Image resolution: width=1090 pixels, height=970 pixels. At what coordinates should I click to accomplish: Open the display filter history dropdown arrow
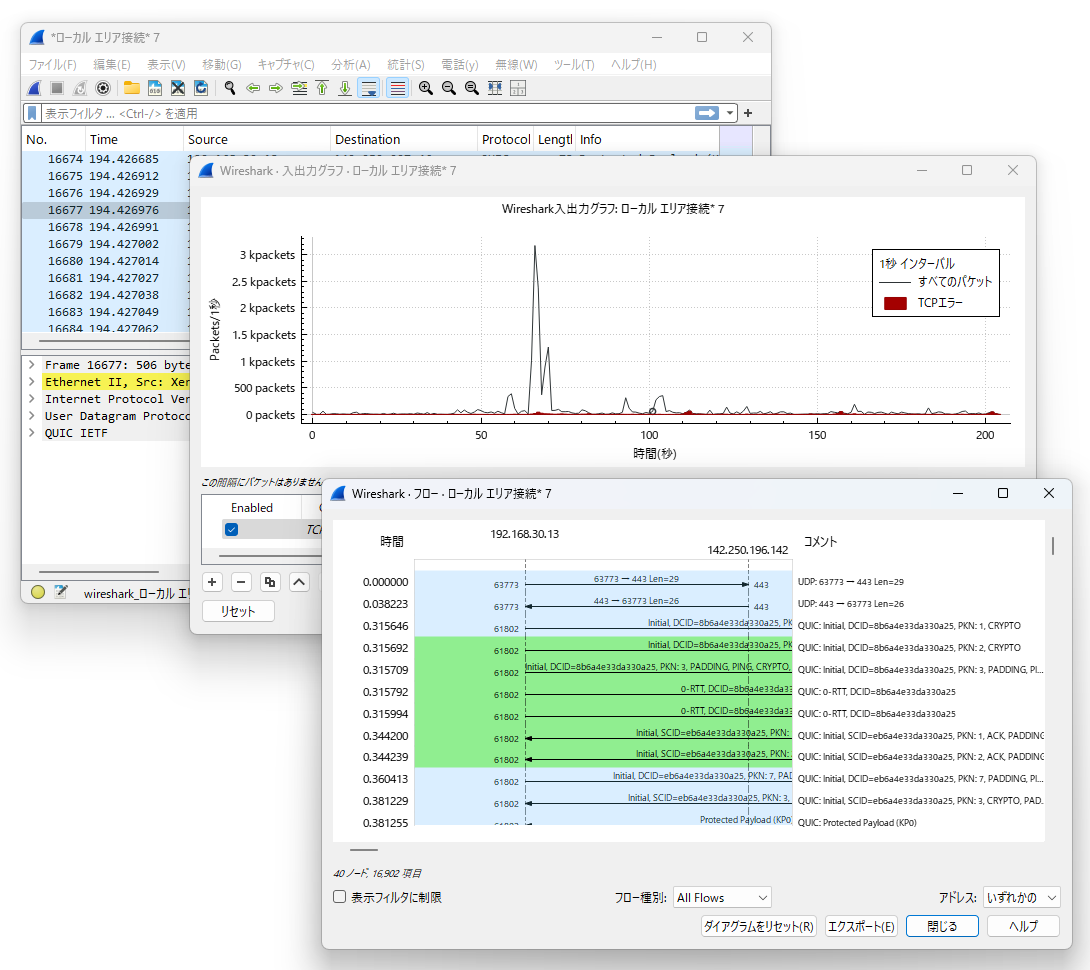pyautogui.click(x=729, y=113)
